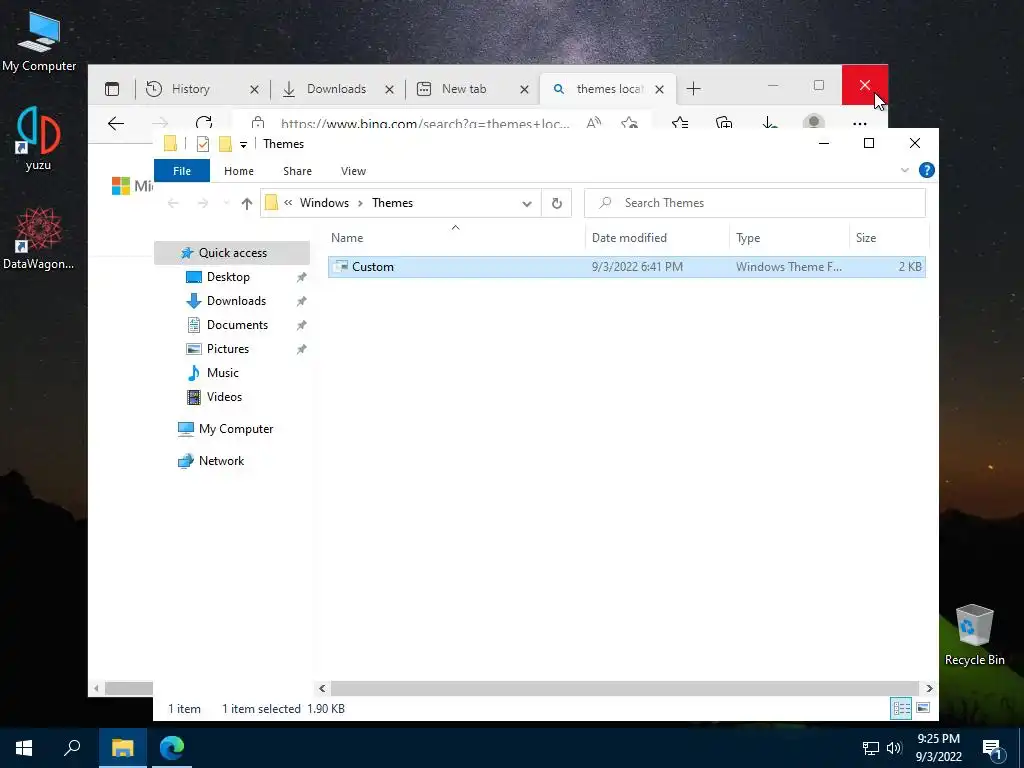Open the File menu in Explorer
The width and height of the screenshot is (1024, 768).
pyautogui.click(x=182, y=171)
